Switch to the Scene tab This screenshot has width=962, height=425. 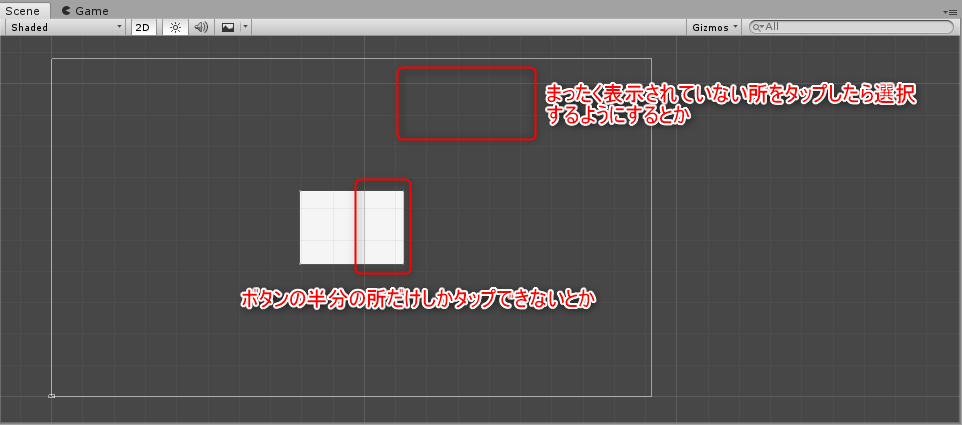coord(25,10)
